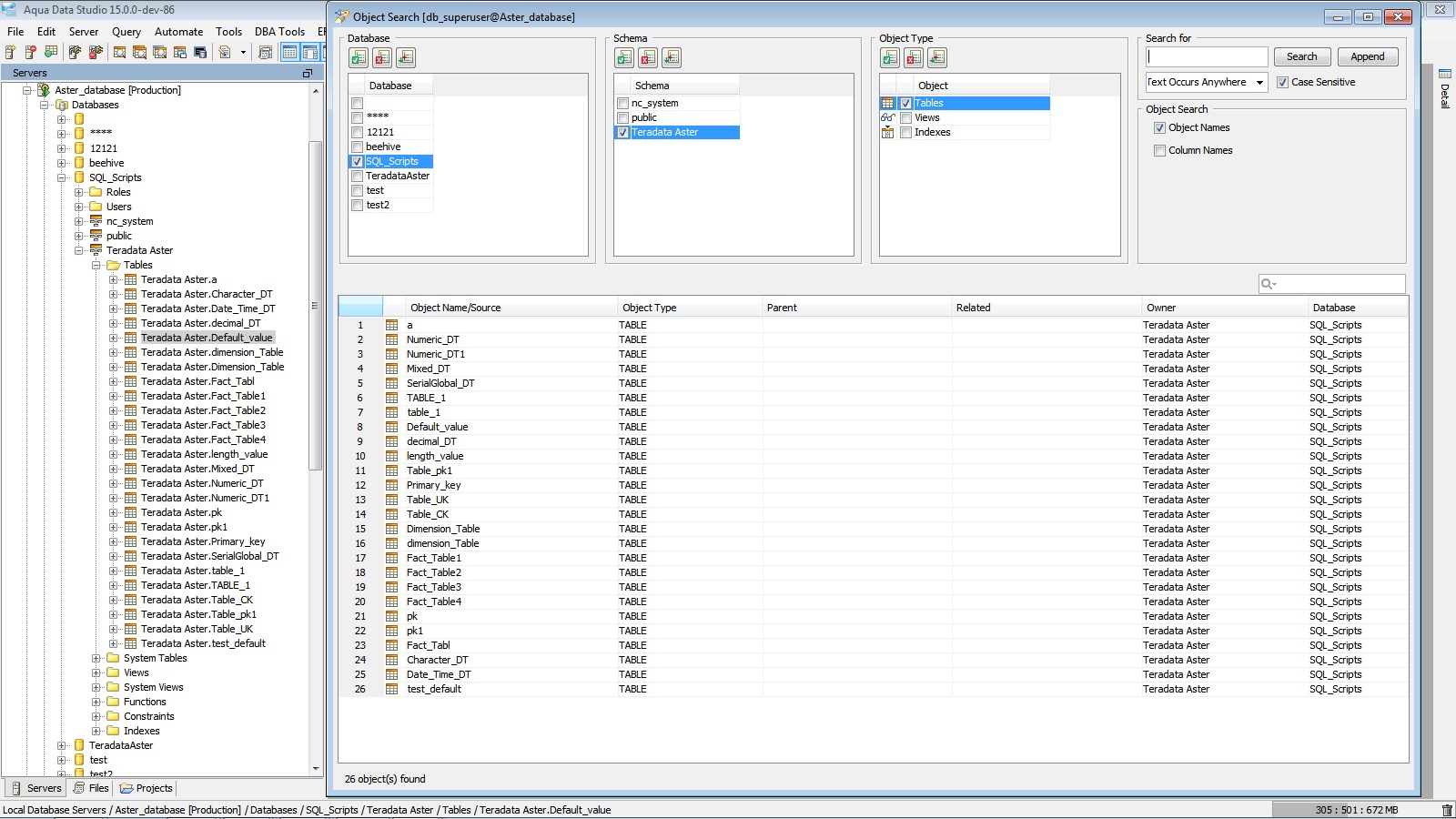Toggle the grid layout view toolbar icon

pos(289,52)
